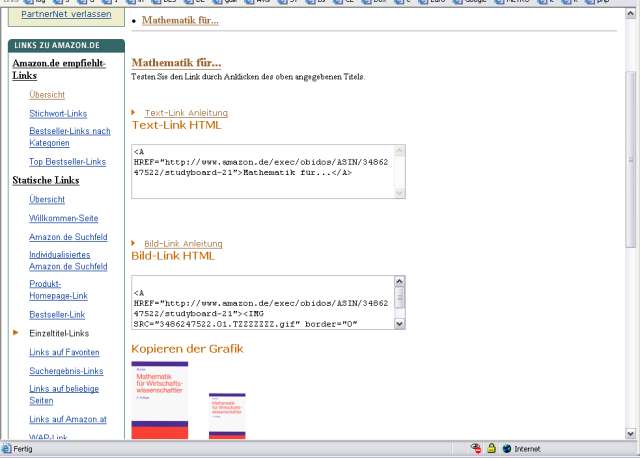Image resolution: width=640 pixels, height=458 pixels.
Task: Open Top Bestseller-Links in sidebar
Action: click(67, 161)
